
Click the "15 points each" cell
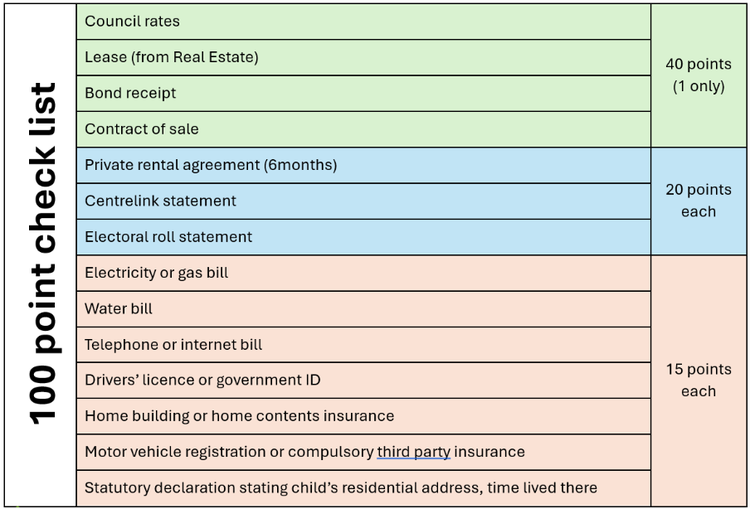(x=698, y=380)
